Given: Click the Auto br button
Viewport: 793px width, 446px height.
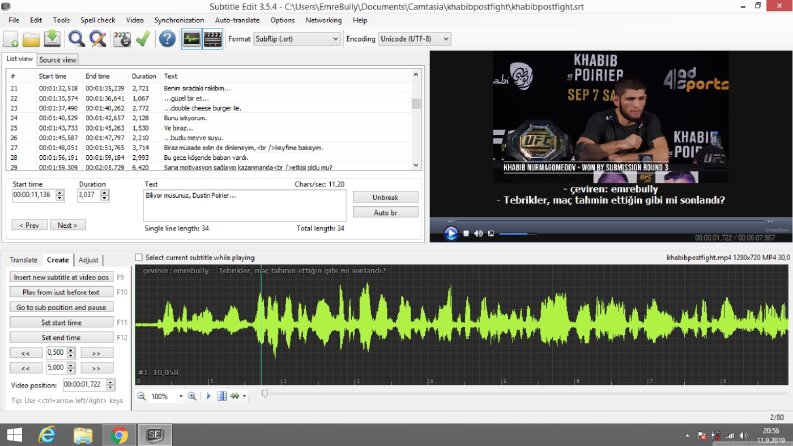Looking at the screenshot, I should tap(385, 212).
